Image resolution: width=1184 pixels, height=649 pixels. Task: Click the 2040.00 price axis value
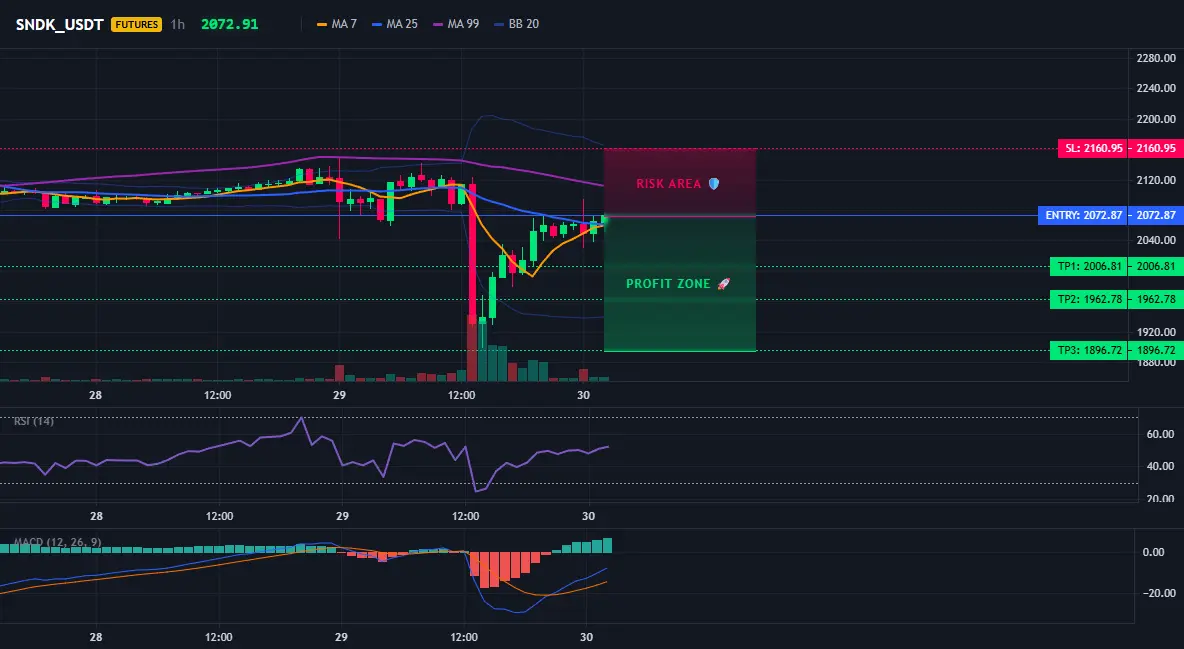[x=1156, y=240]
